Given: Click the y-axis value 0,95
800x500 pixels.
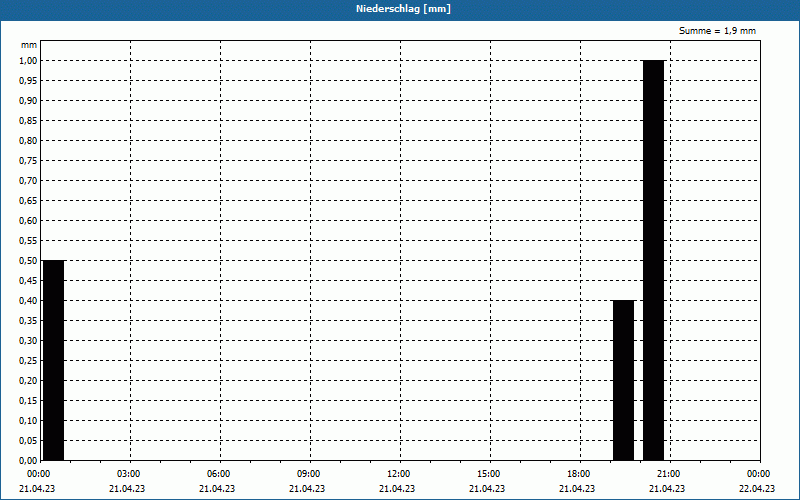Looking at the screenshot, I should (x=28, y=81).
